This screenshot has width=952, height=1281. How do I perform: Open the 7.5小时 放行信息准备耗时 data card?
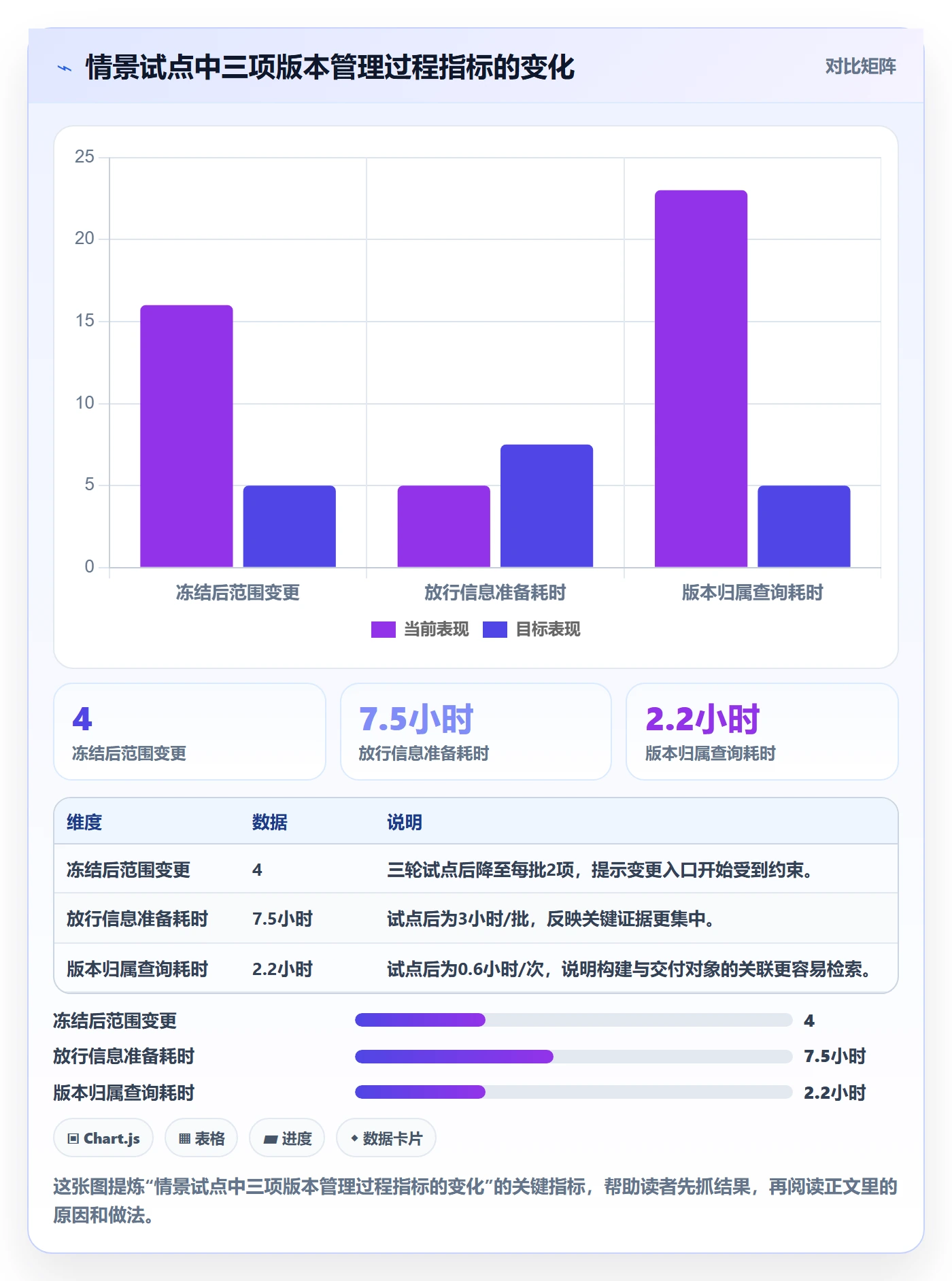point(476,732)
